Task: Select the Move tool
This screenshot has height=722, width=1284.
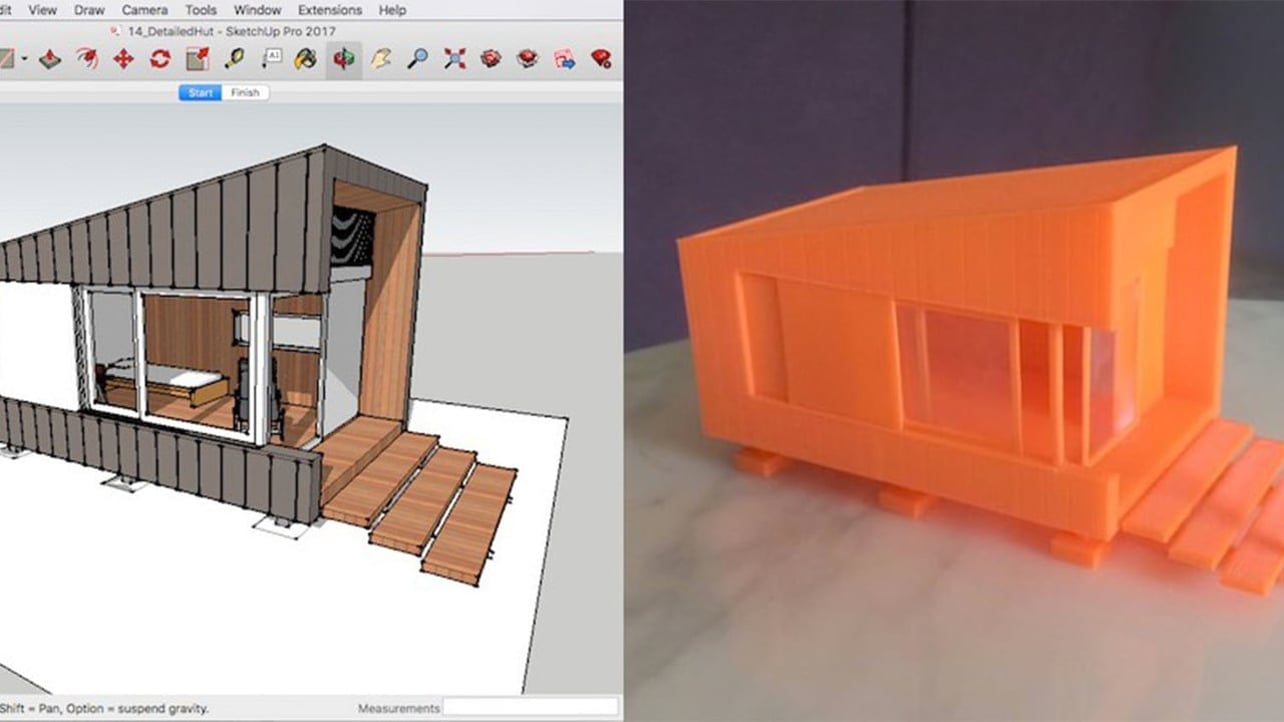Action: [123, 59]
